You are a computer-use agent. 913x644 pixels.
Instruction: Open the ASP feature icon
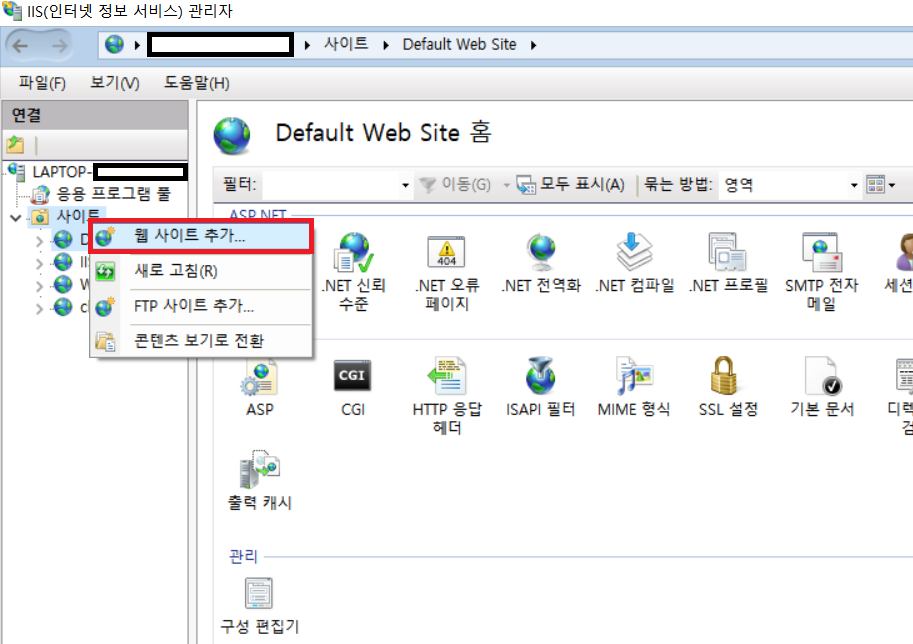(x=260, y=387)
